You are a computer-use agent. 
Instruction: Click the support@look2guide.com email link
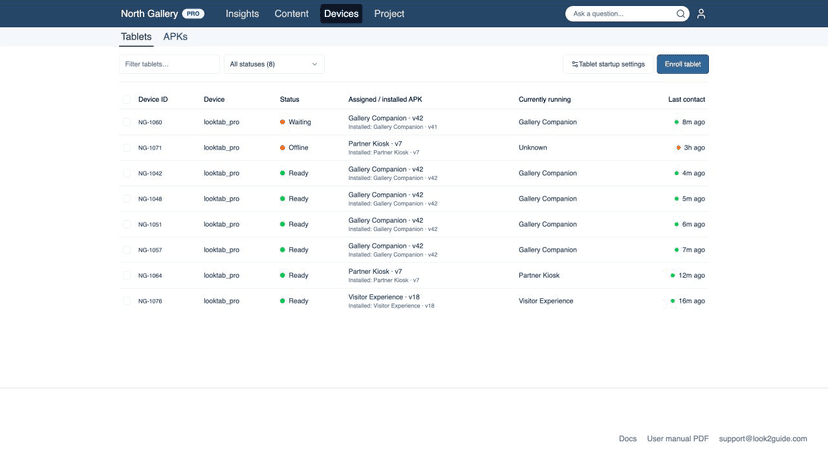pyautogui.click(x=763, y=439)
